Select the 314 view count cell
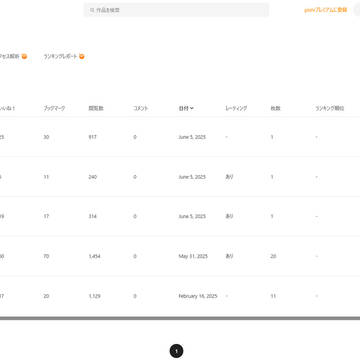This screenshot has width=360, height=360. pos(93,216)
